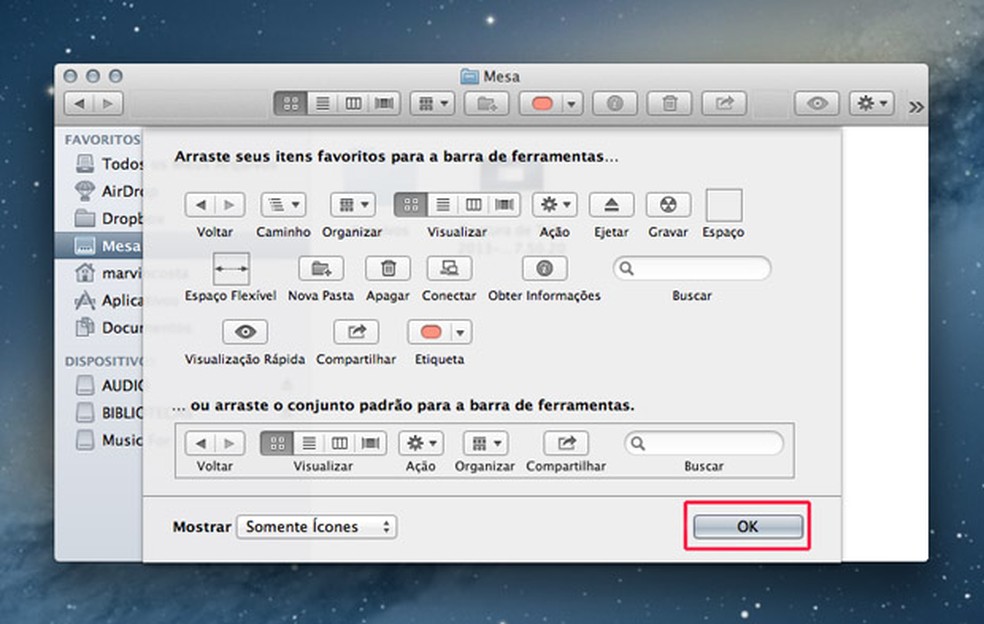Click Get Info icon in Finder toolbar
Screen dimensions: 984x624
(x=615, y=104)
